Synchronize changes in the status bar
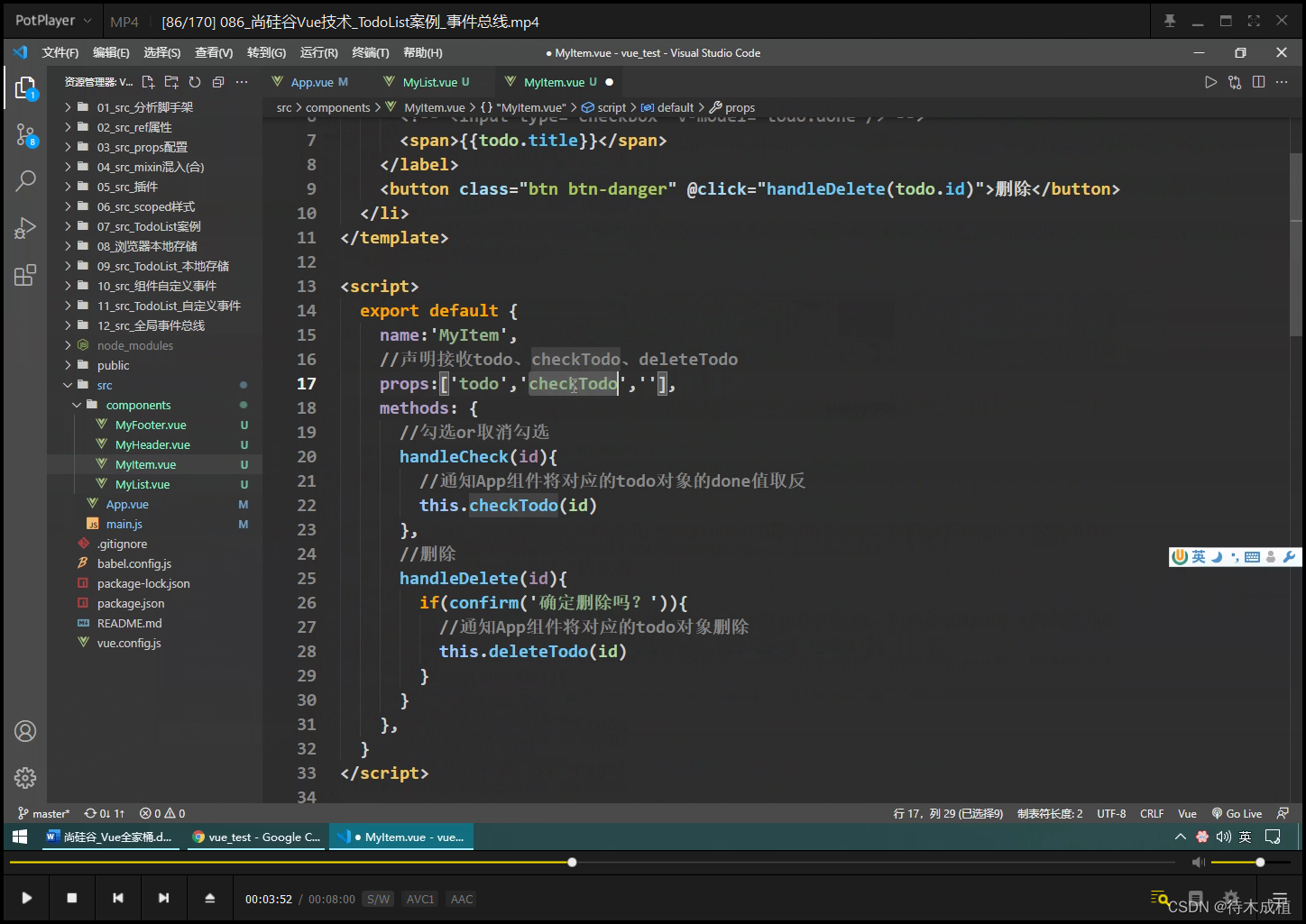Viewport: 1306px width, 924px height. 105,813
